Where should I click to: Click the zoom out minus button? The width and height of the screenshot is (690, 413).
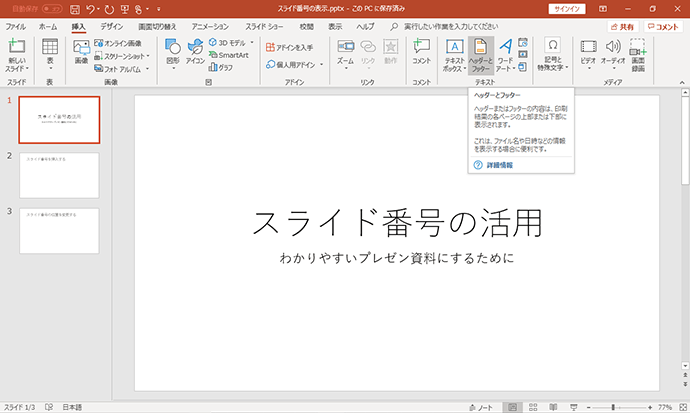point(588,407)
